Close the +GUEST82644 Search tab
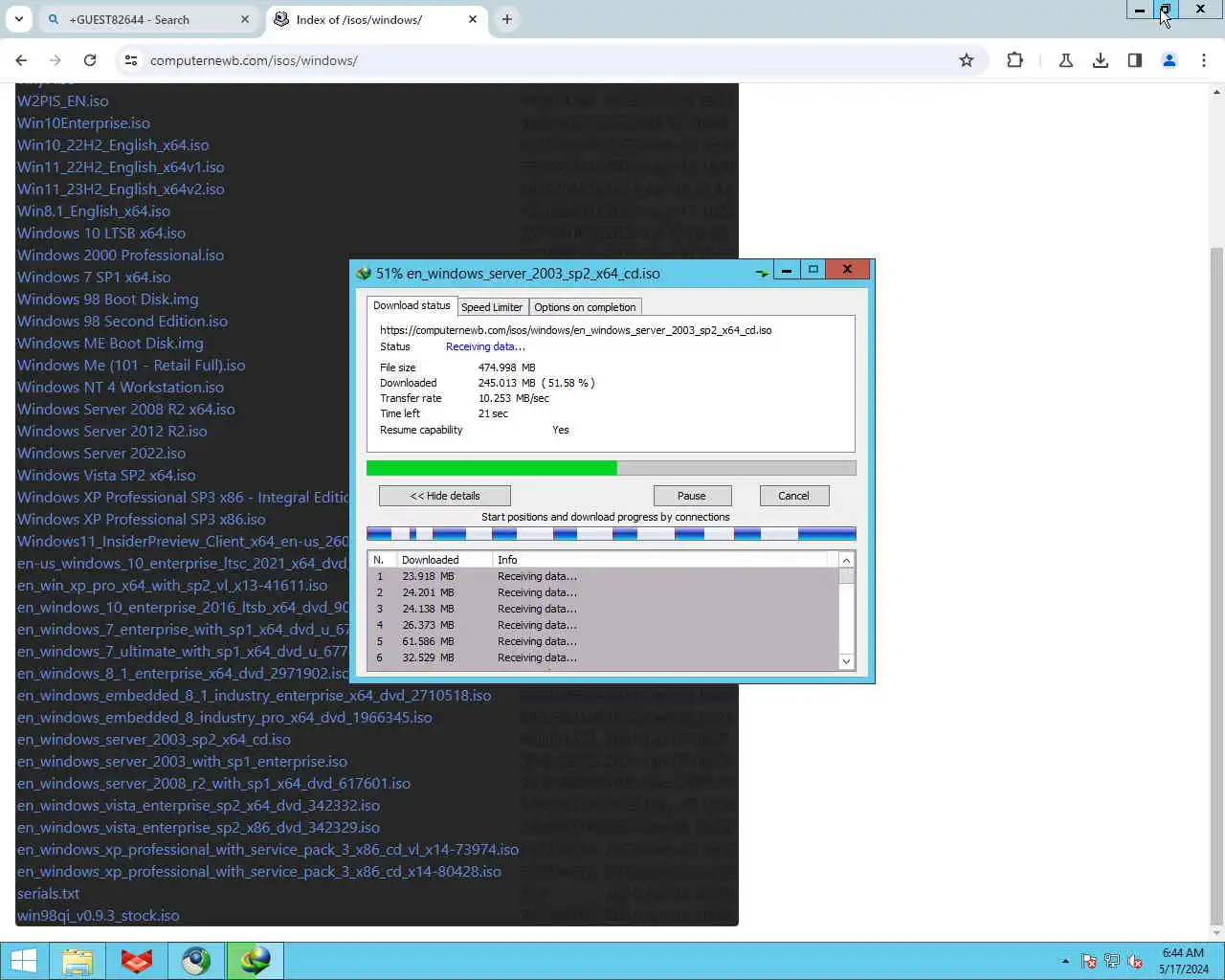The height and width of the screenshot is (980, 1225). (x=245, y=19)
